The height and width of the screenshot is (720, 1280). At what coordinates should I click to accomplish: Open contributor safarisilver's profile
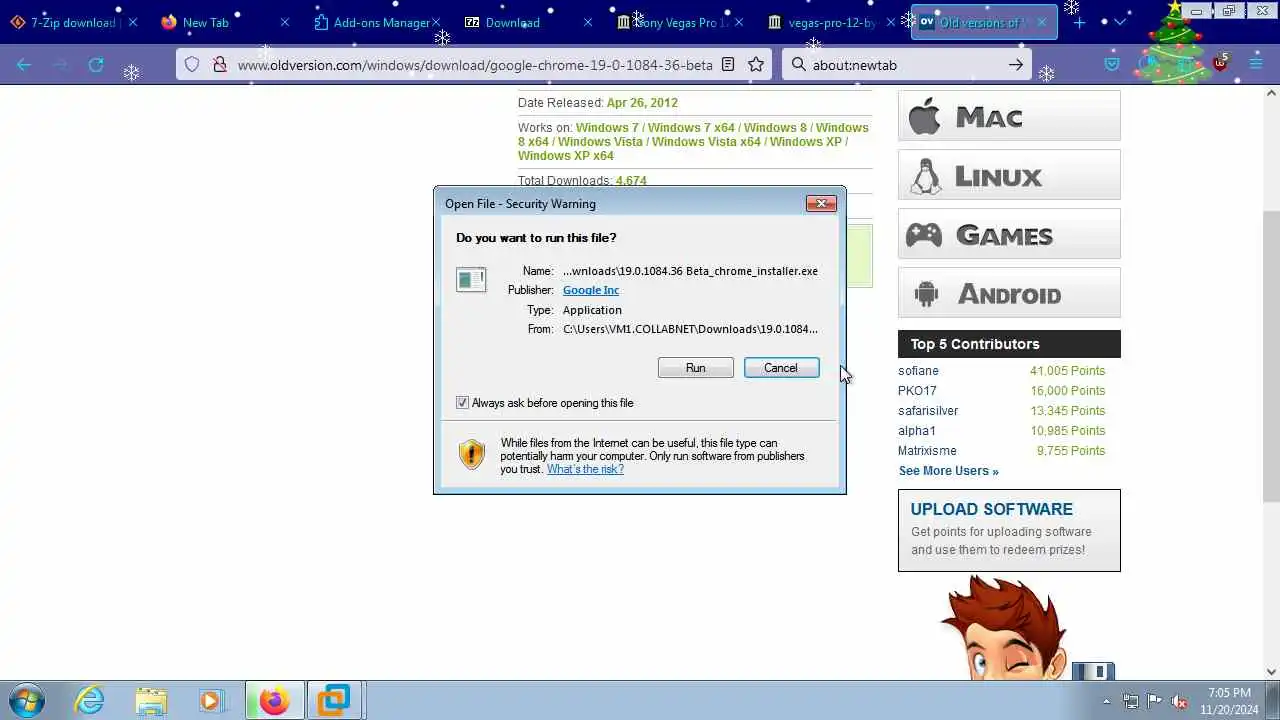[x=928, y=411]
